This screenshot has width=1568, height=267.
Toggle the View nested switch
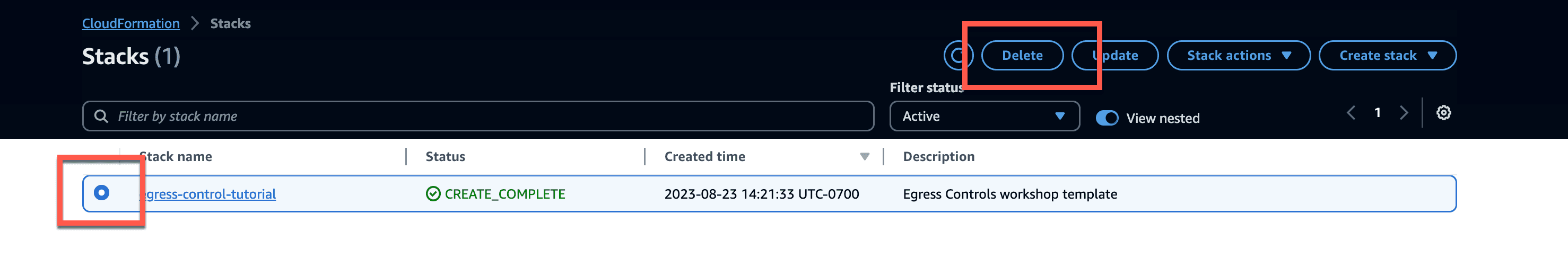click(1107, 118)
